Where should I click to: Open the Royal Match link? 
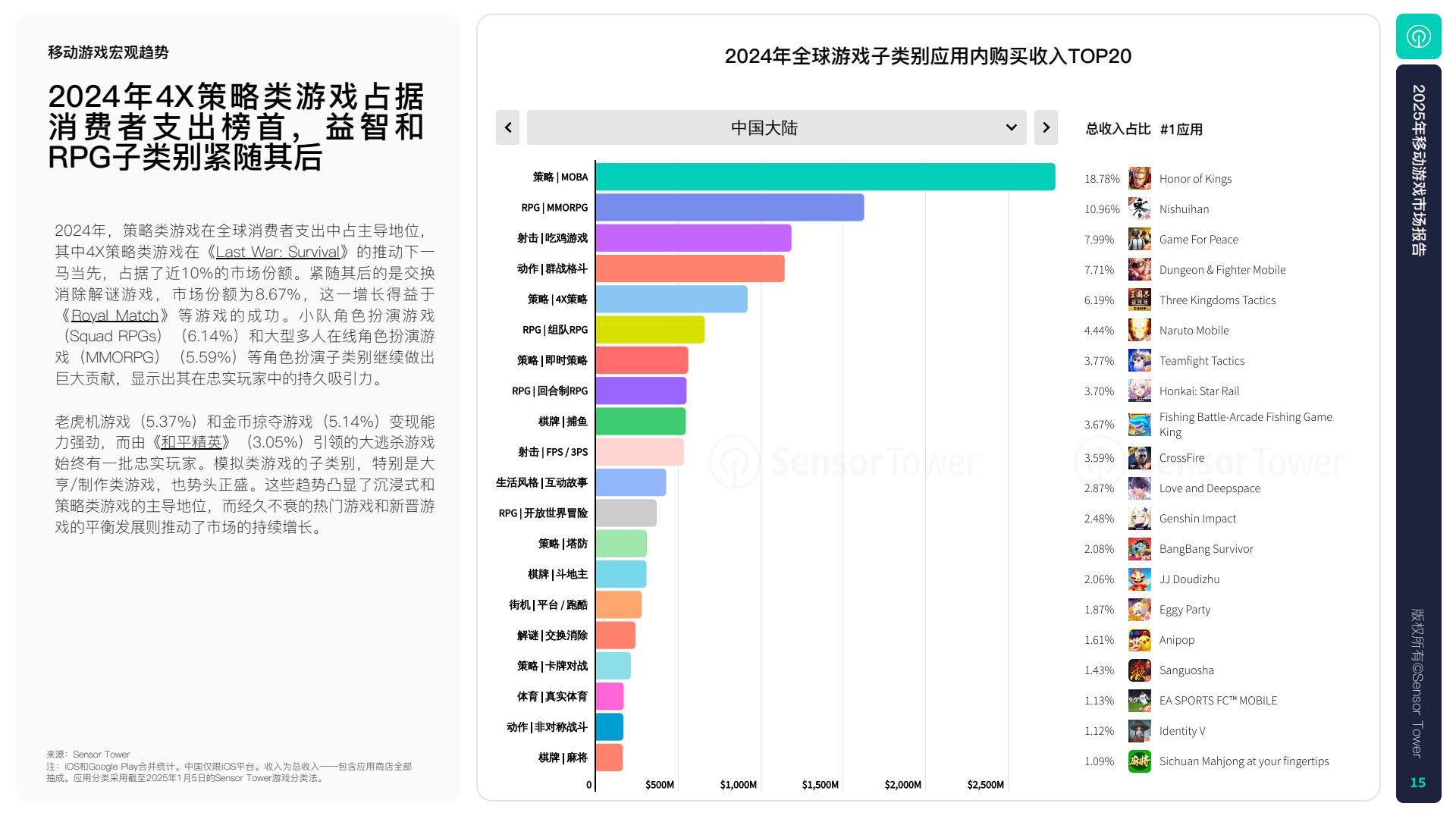pos(115,315)
